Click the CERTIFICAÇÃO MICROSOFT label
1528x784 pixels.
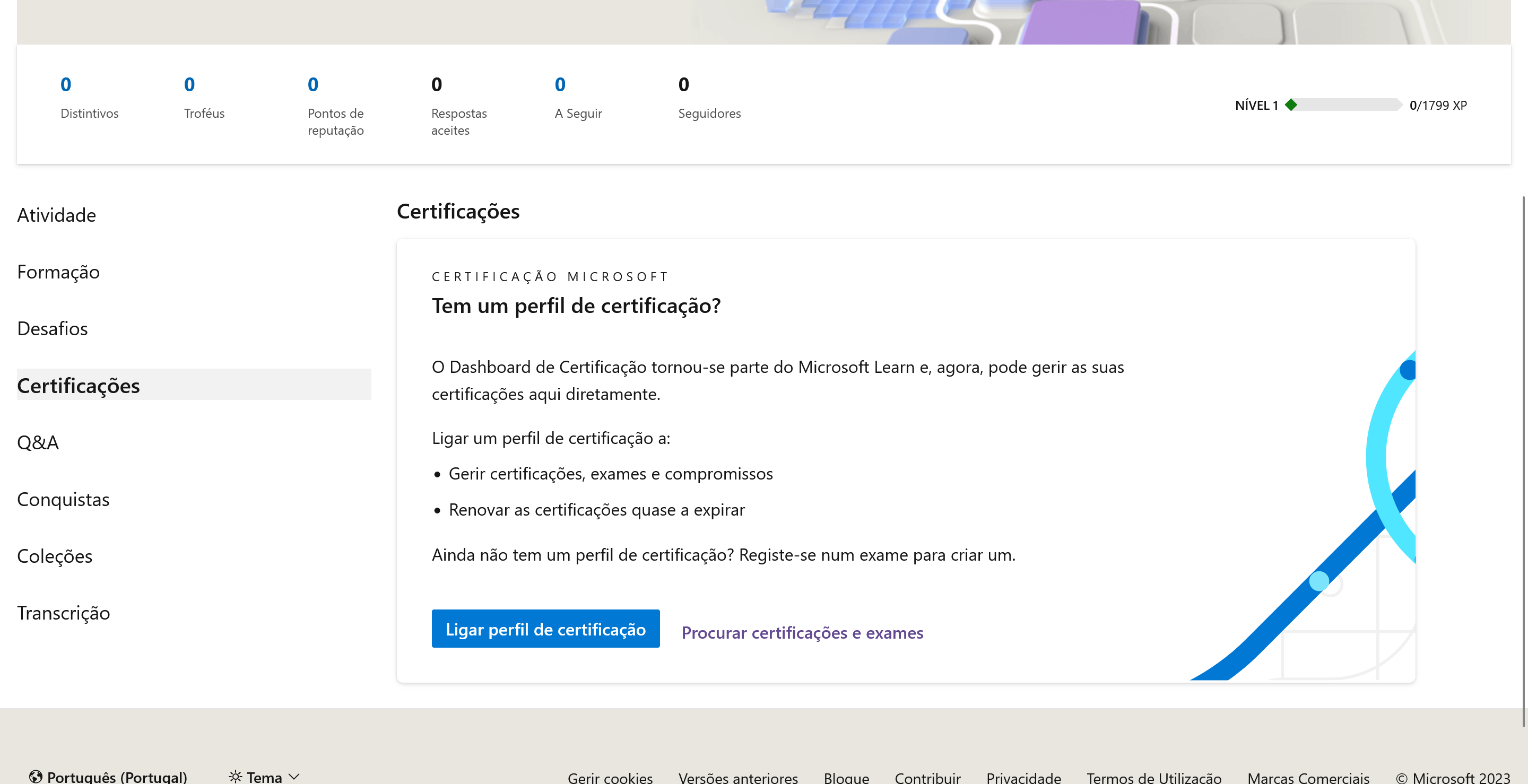[x=550, y=276]
